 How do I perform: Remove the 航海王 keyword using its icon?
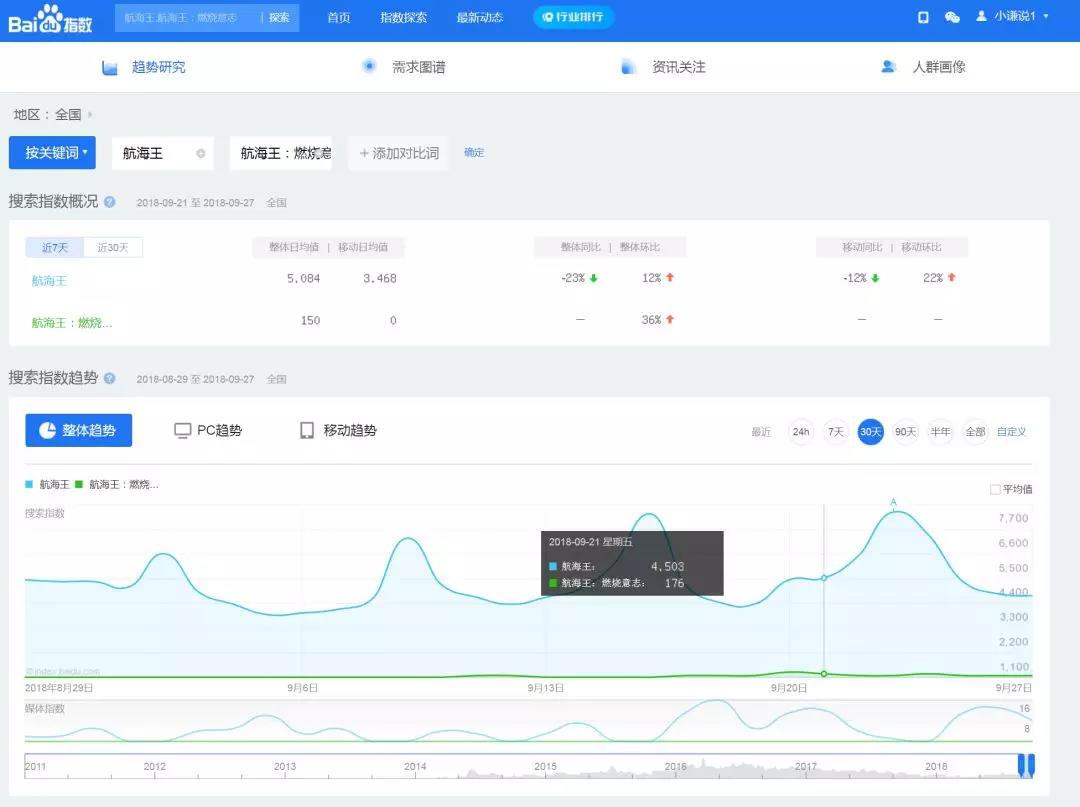click(201, 154)
